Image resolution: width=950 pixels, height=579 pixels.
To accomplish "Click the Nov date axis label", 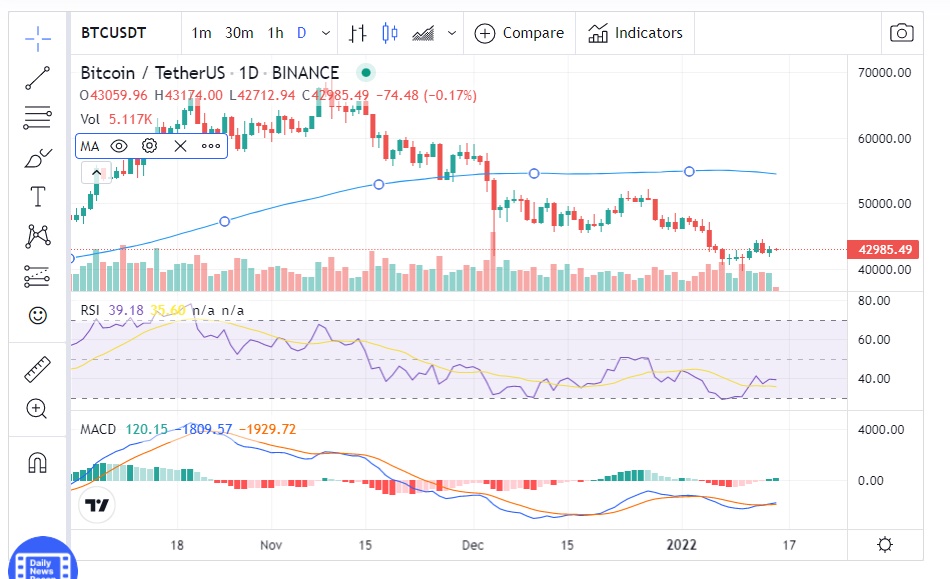I will tap(271, 544).
